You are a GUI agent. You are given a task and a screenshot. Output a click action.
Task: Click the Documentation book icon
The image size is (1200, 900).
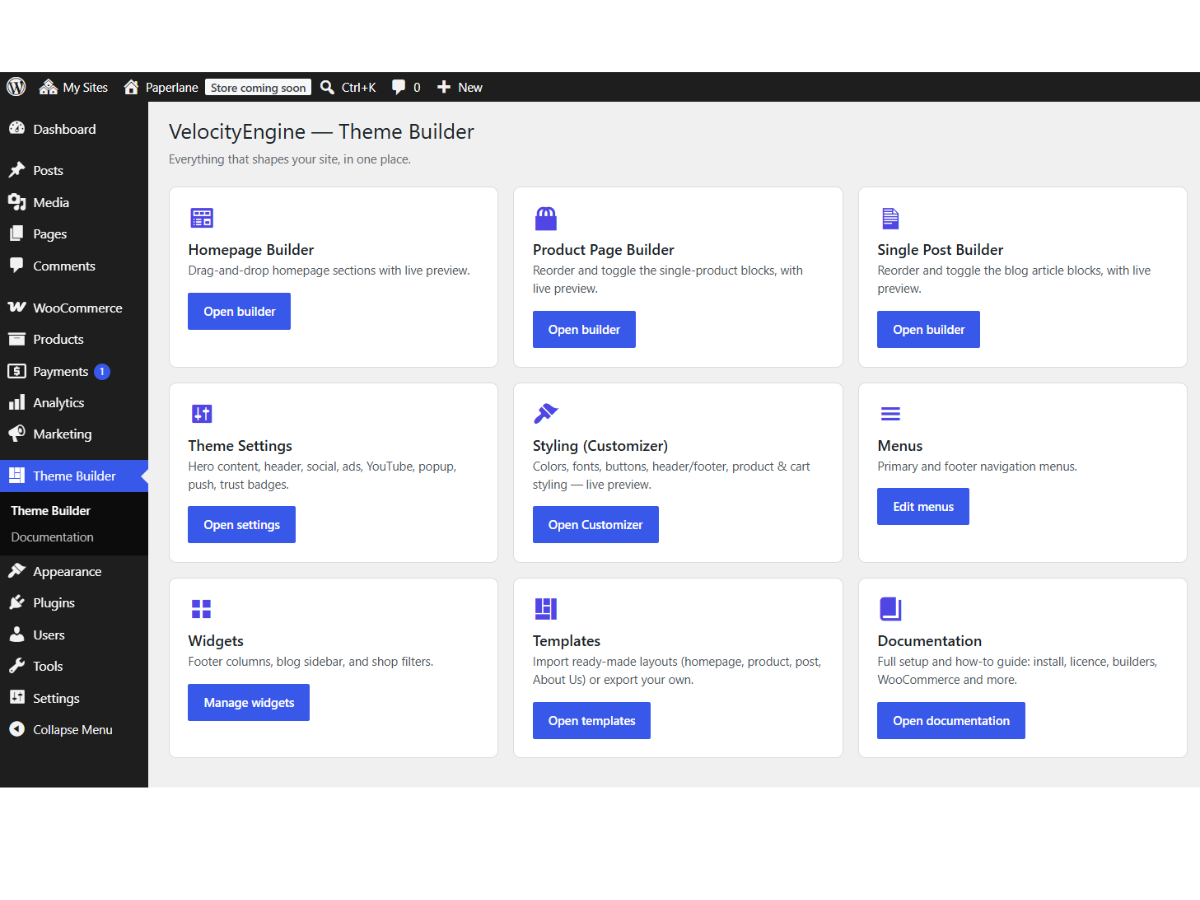click(x=890, y=608)
